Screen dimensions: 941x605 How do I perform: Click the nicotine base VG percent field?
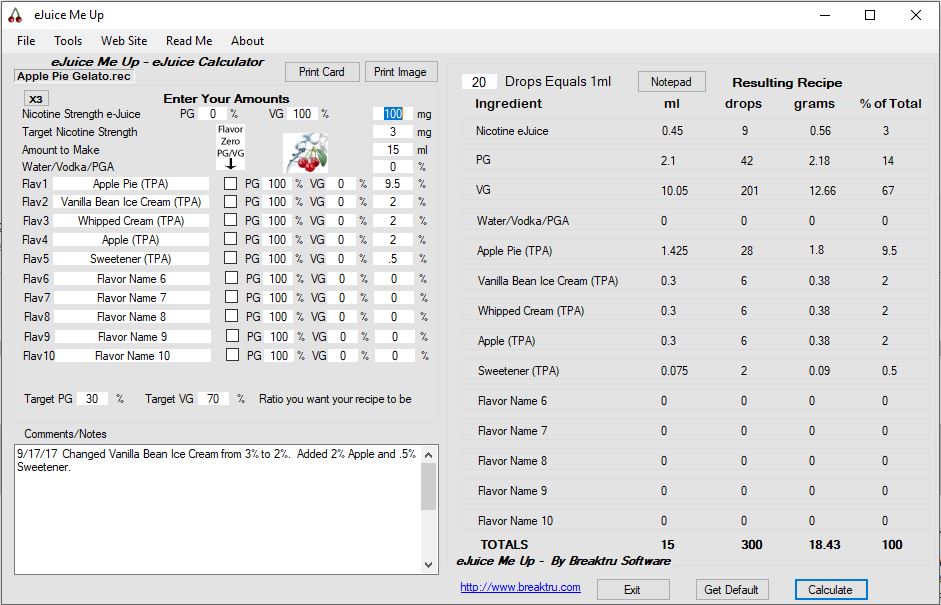click(x=302, y=114)
